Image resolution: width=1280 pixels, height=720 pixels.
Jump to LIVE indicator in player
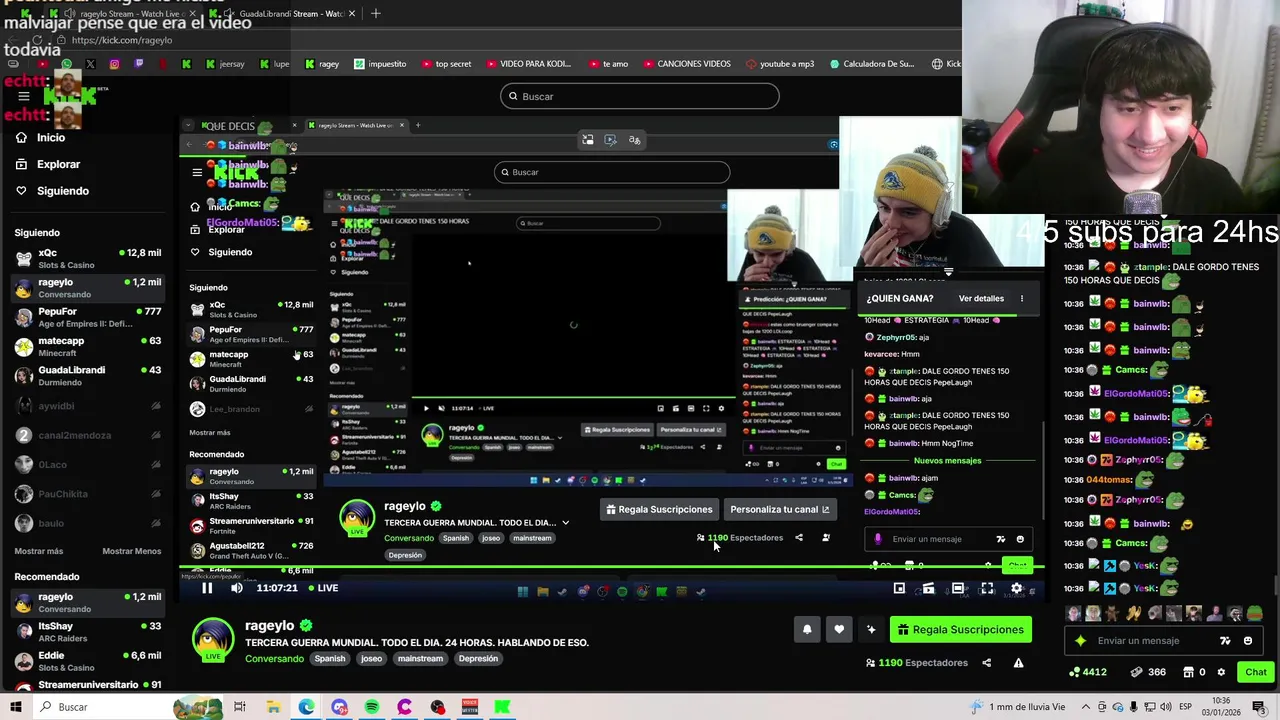323,588
